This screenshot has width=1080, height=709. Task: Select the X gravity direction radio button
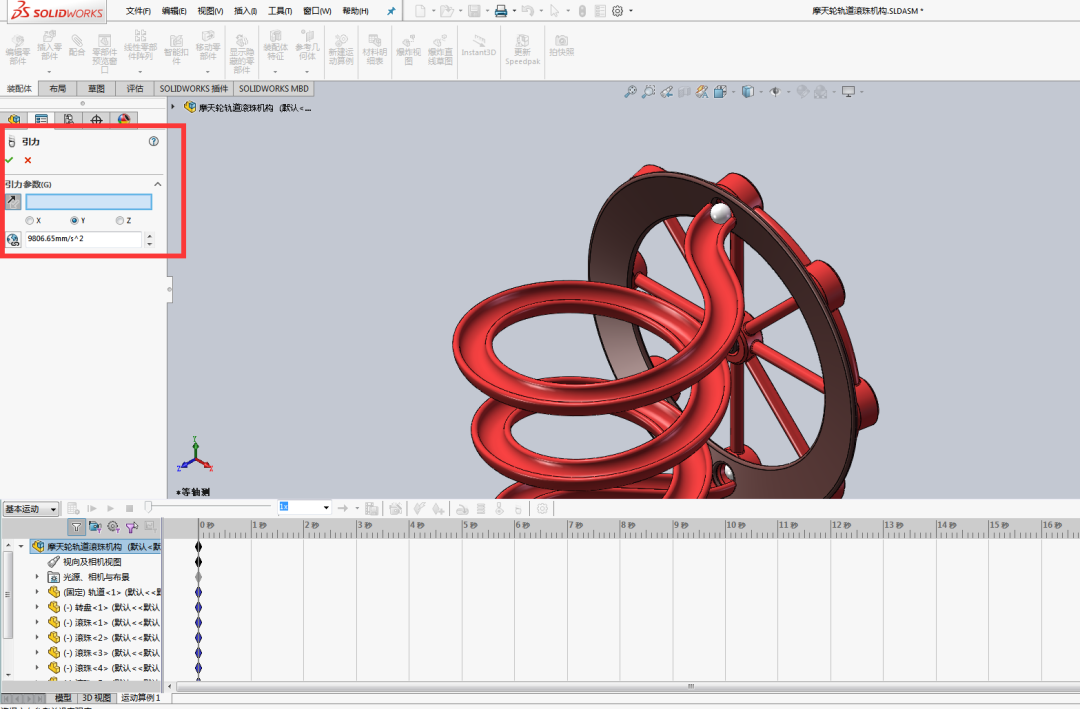coord(29,221)
